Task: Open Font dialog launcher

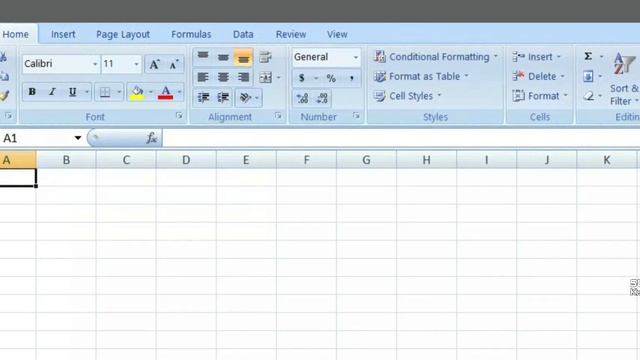Action: tap(179, 116)
